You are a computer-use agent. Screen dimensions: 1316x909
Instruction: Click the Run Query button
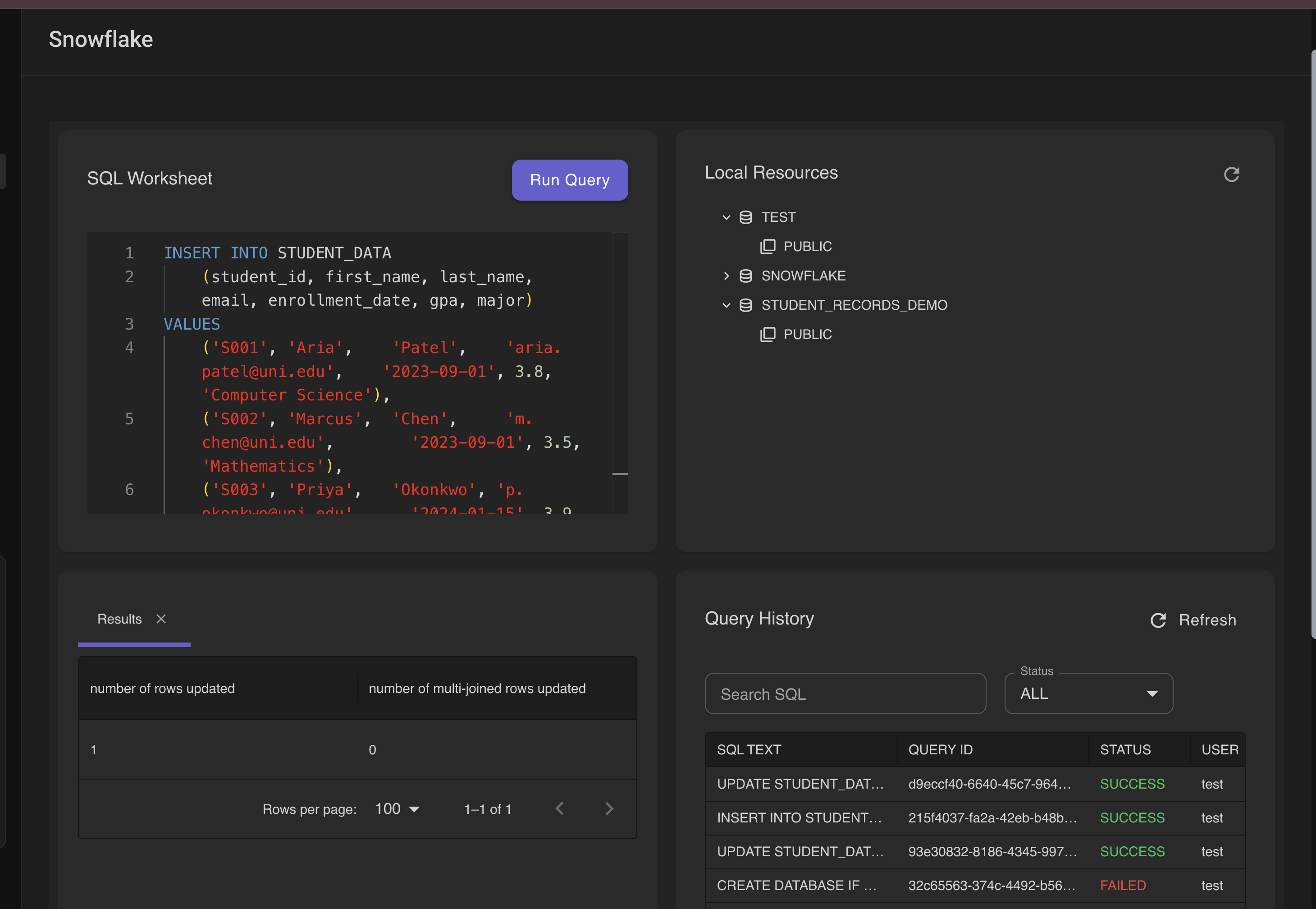pyautogui.click(x=569, y=180)
